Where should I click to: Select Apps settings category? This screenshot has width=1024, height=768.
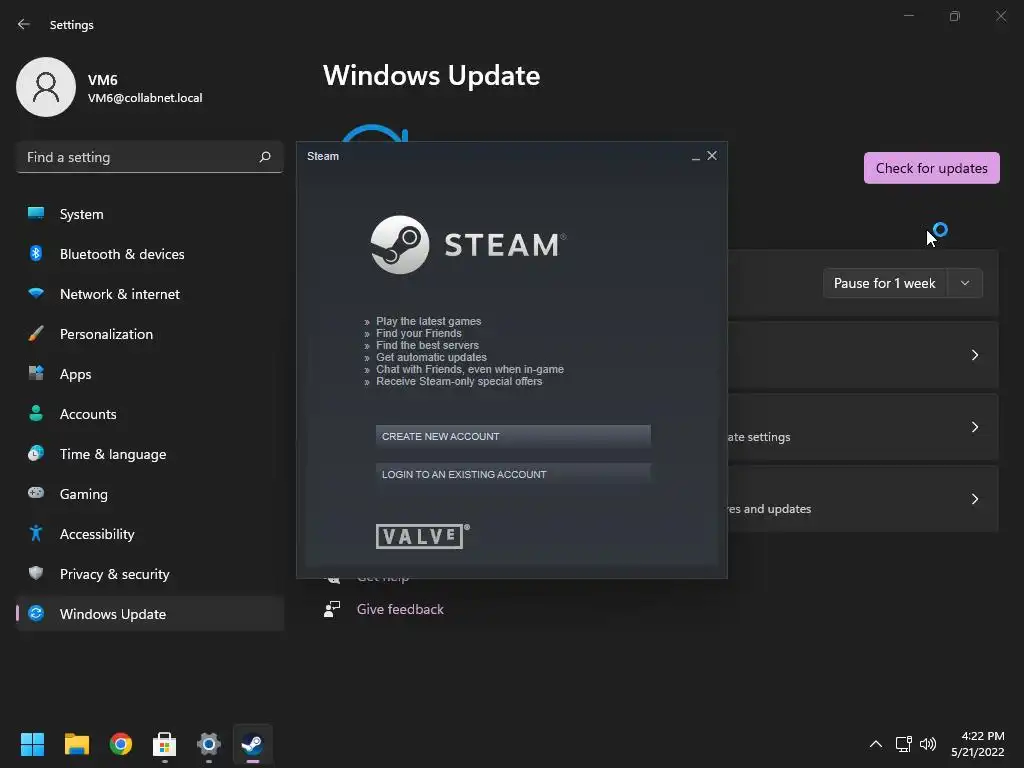[150, 374]
